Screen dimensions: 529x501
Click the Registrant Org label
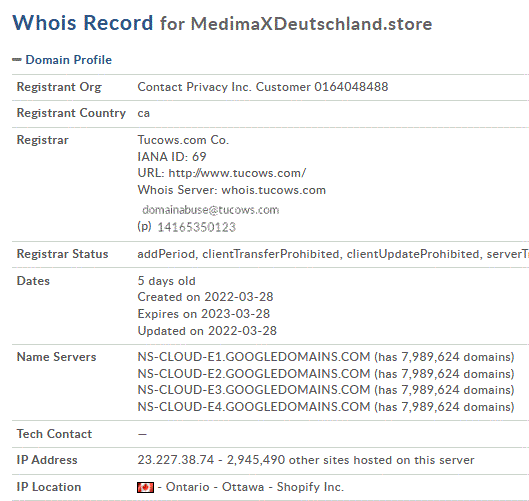59,87
